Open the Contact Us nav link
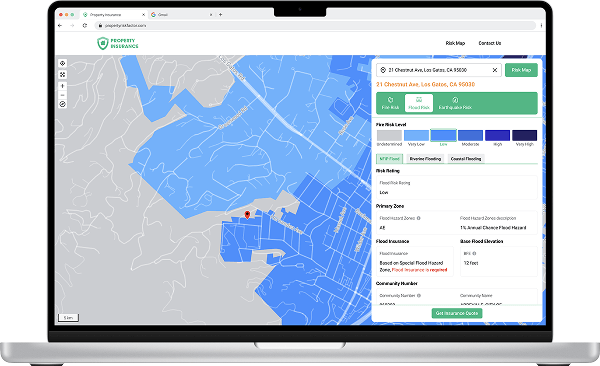The image size is (600, 366). 490,43
